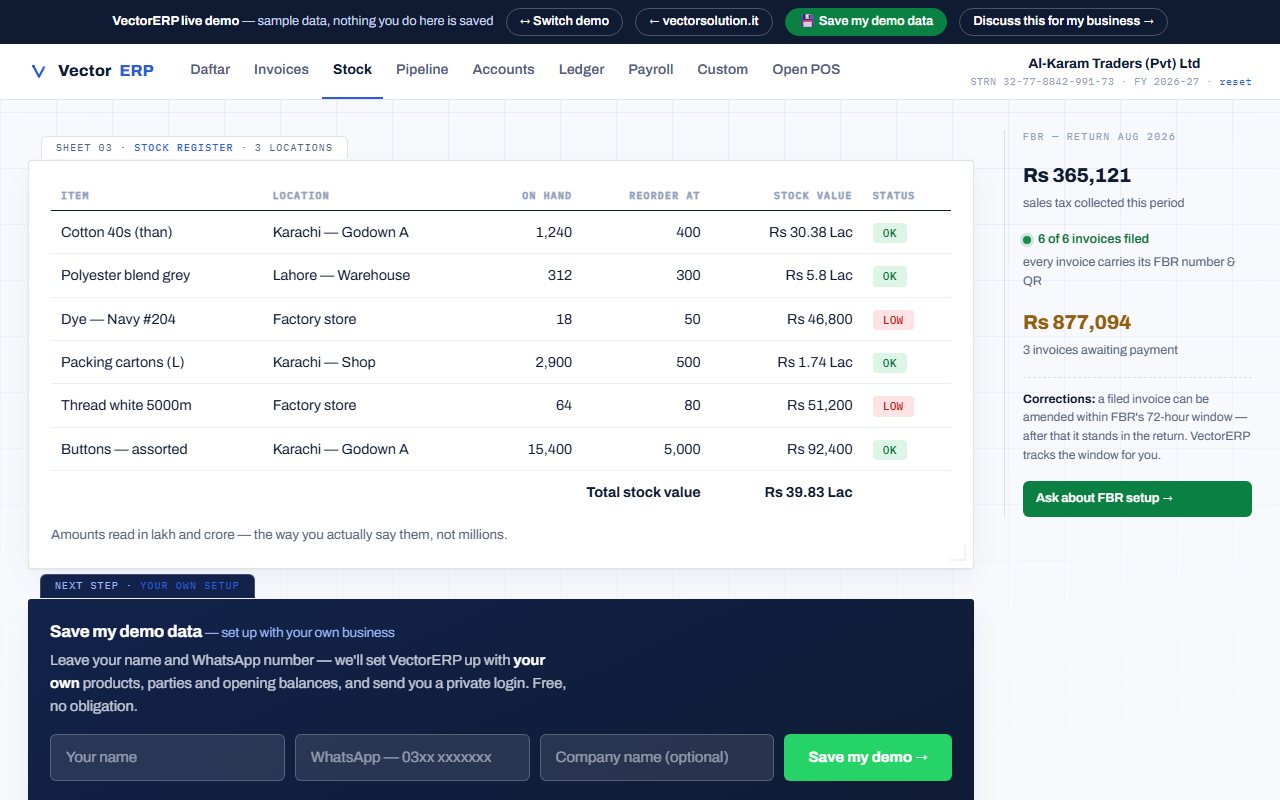View the Ledger tab
This screenshot has width=1280, height=800.
click(581, 70)
